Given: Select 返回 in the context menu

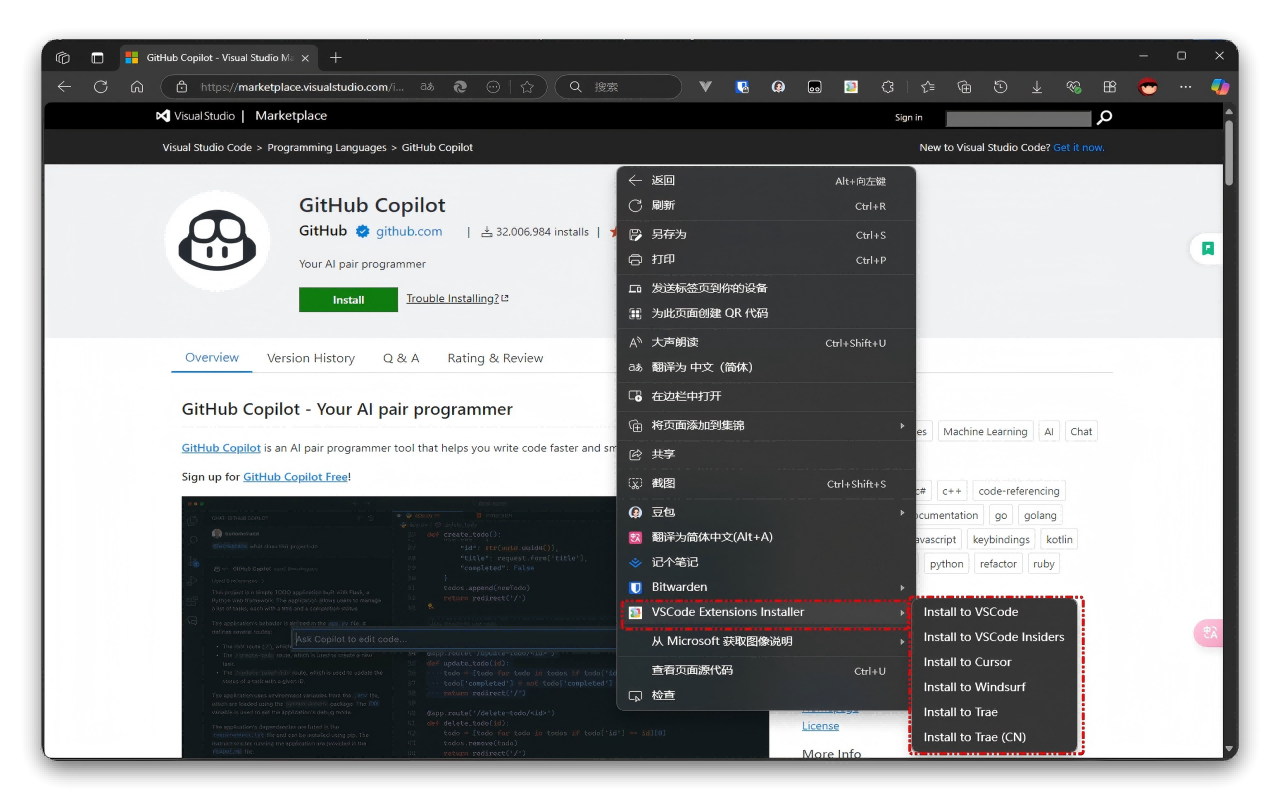Looking at the screenshot, I should 766,181.
